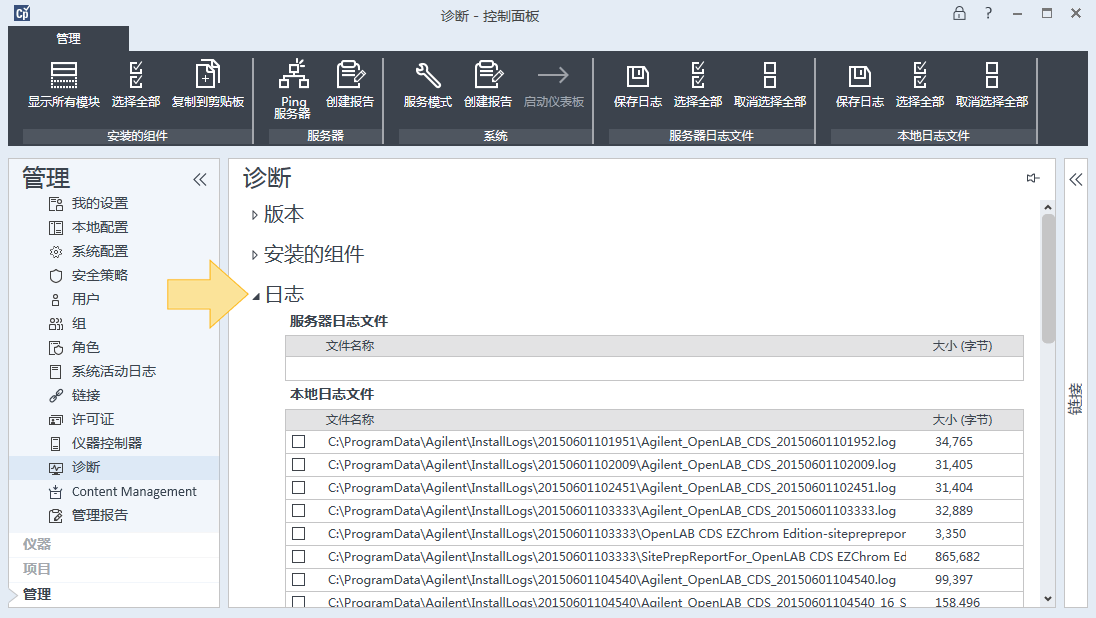Collapse the 管理 navigation panel
1096x618 pixels.
(x=200, y=180)
